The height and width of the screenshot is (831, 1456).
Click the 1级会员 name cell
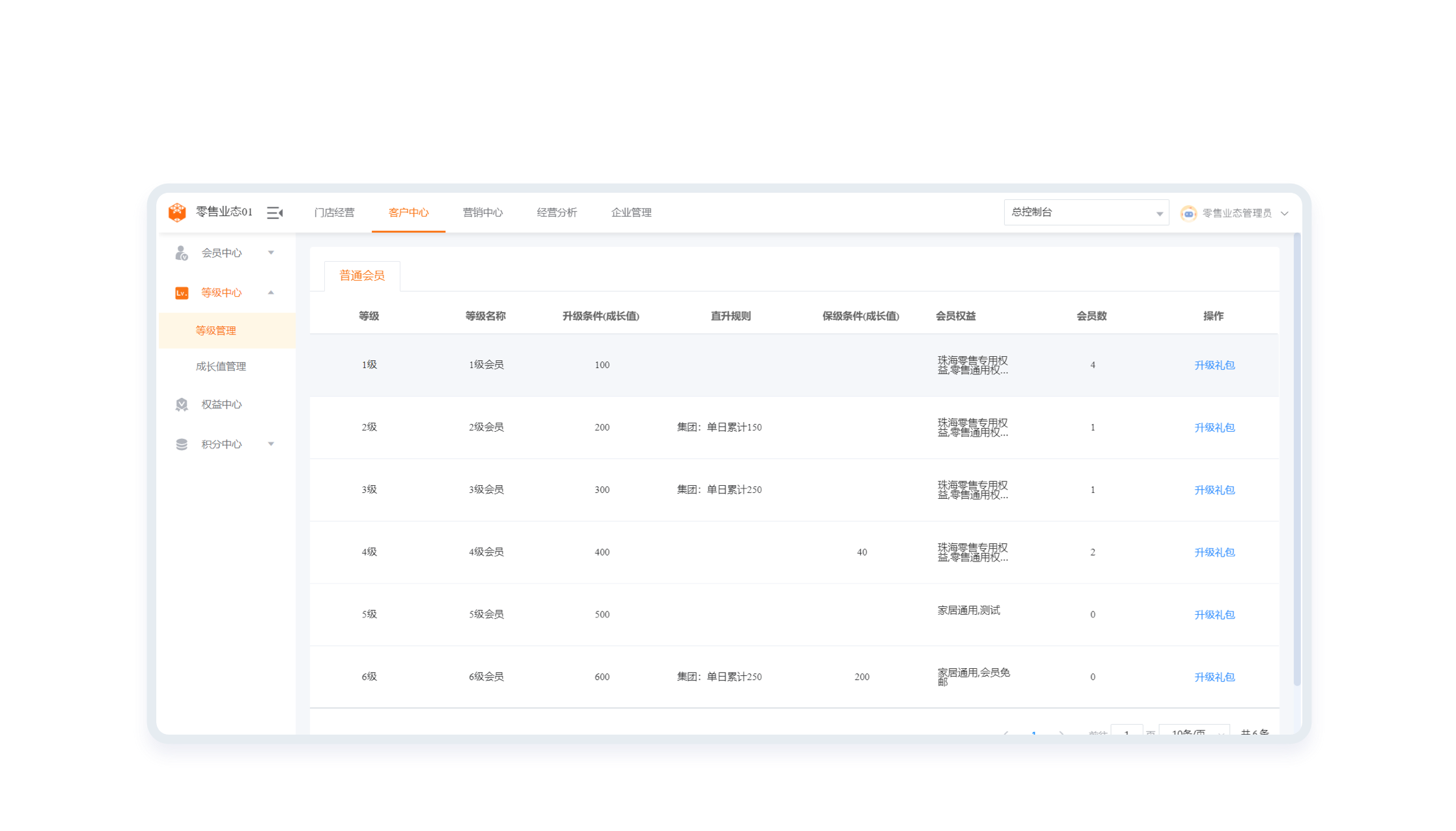click(x=486, y=365)
